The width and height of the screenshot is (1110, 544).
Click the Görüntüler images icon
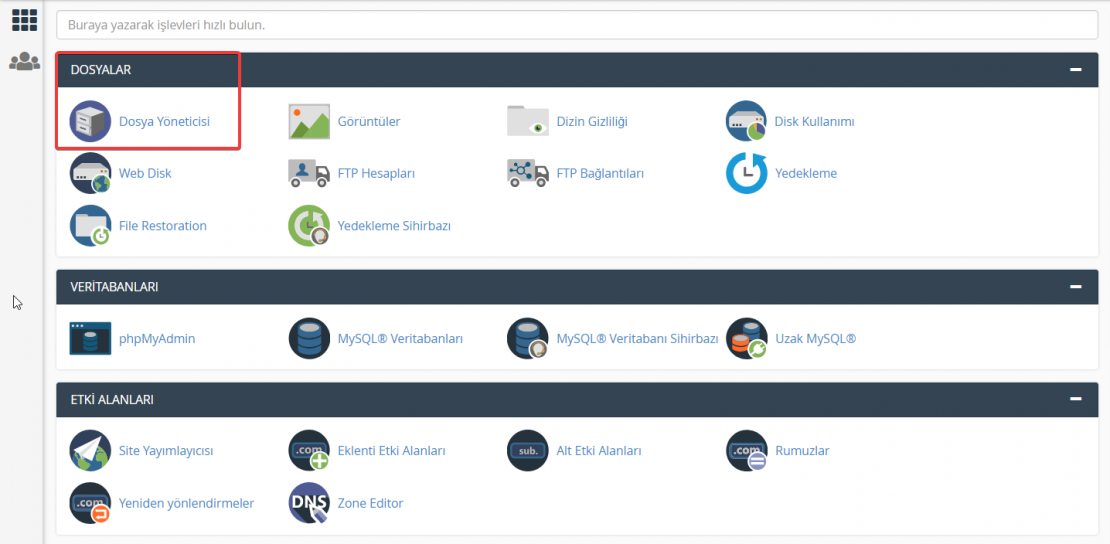pos(309,121)
